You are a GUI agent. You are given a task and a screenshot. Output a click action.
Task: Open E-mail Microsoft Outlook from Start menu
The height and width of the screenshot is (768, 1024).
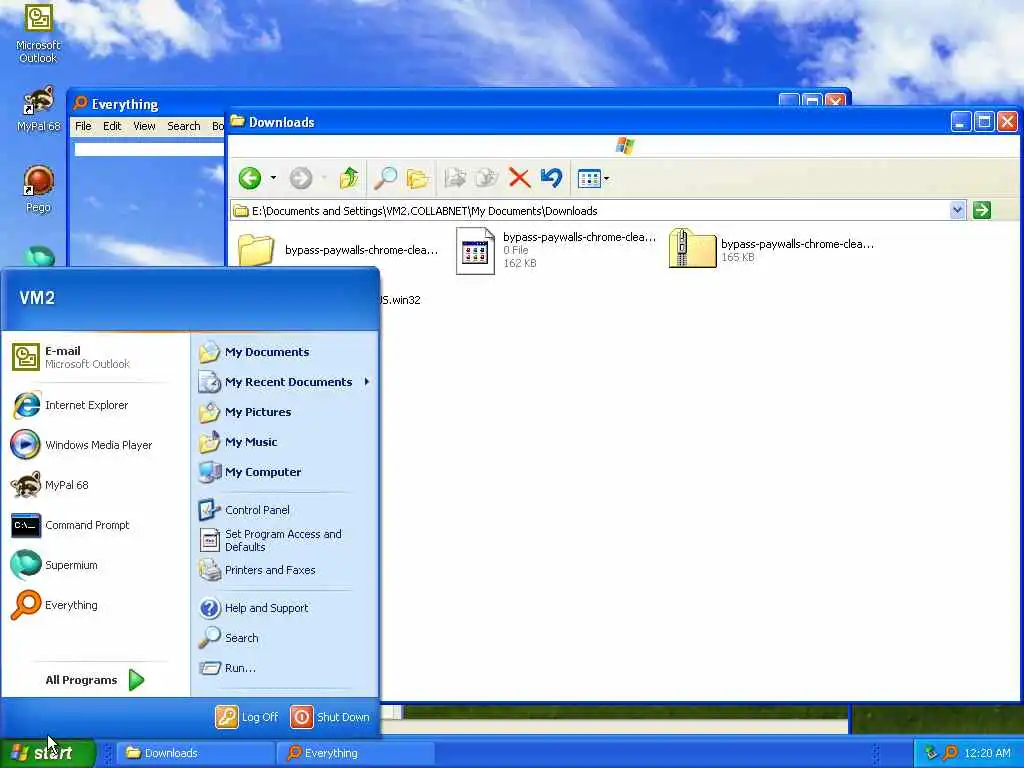(95, 357)
